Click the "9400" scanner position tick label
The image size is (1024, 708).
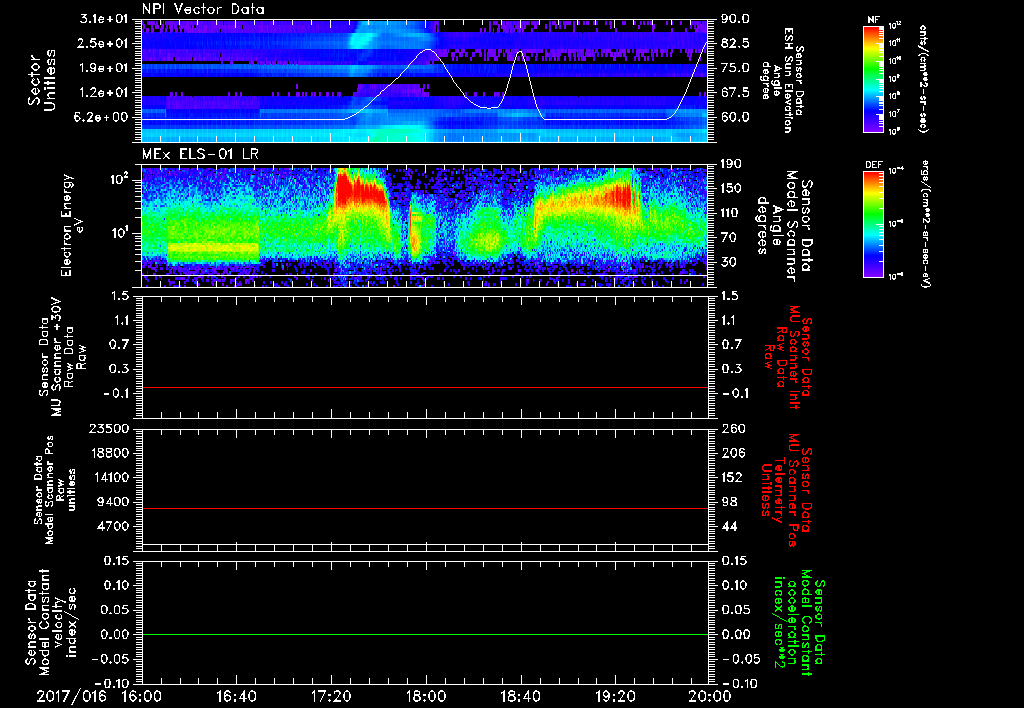114,502
